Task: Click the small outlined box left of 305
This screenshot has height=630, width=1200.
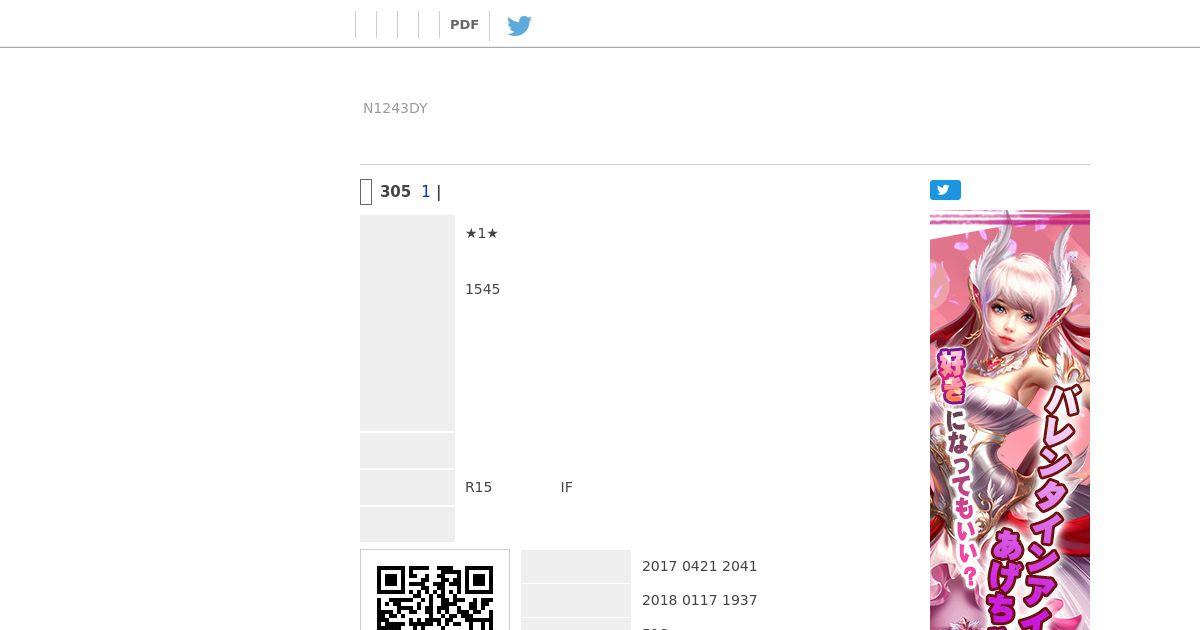Action: tap(366, 192)
